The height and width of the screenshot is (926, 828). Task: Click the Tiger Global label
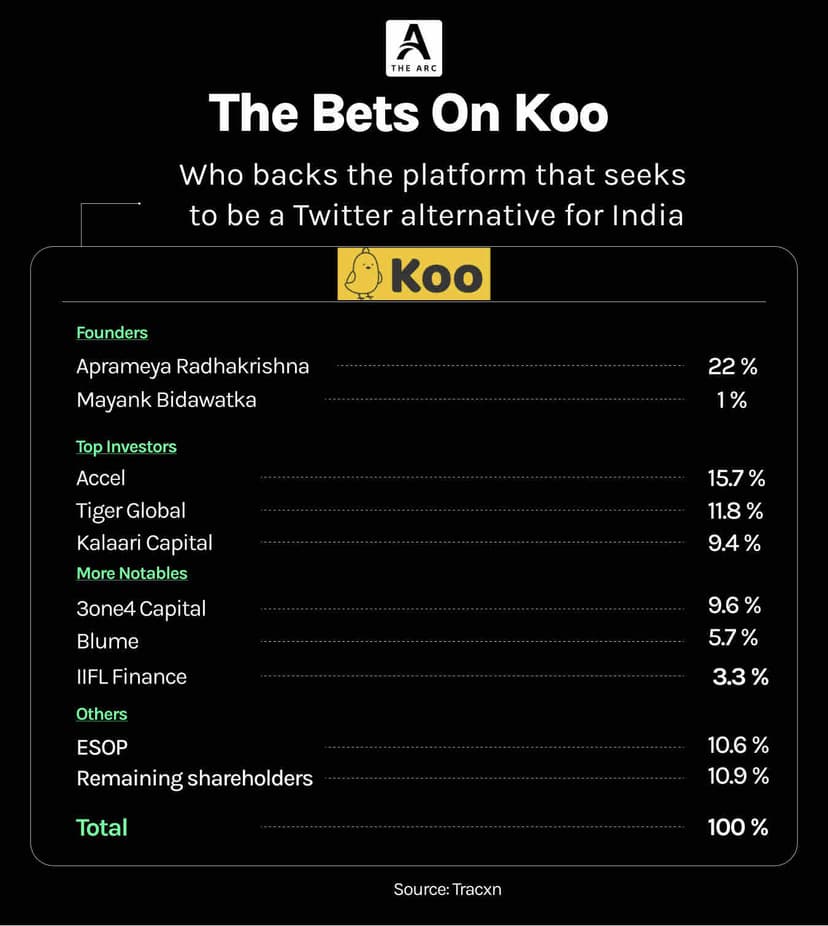tap(131, 511)
